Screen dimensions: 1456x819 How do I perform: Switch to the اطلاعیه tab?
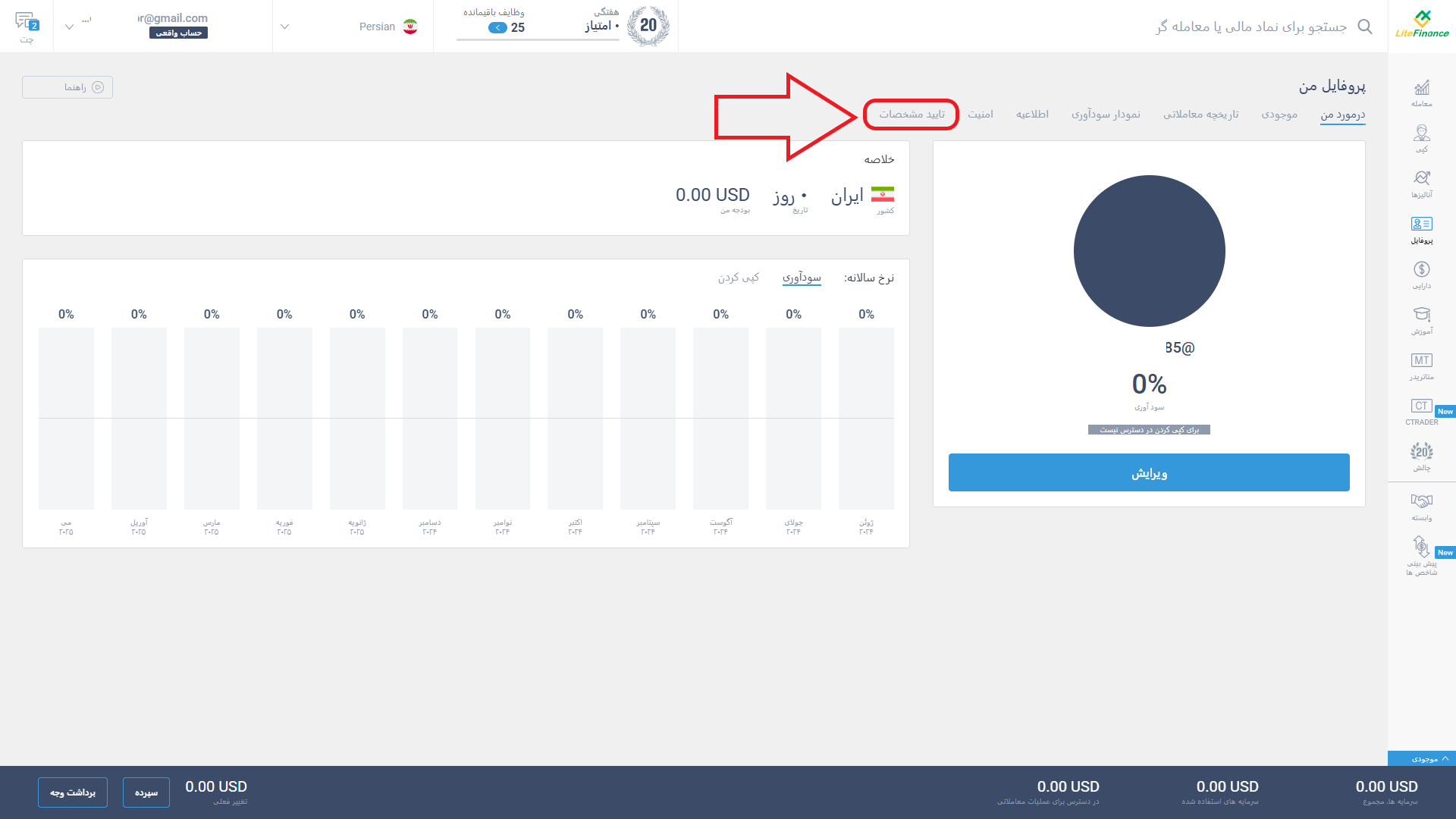1032,115
